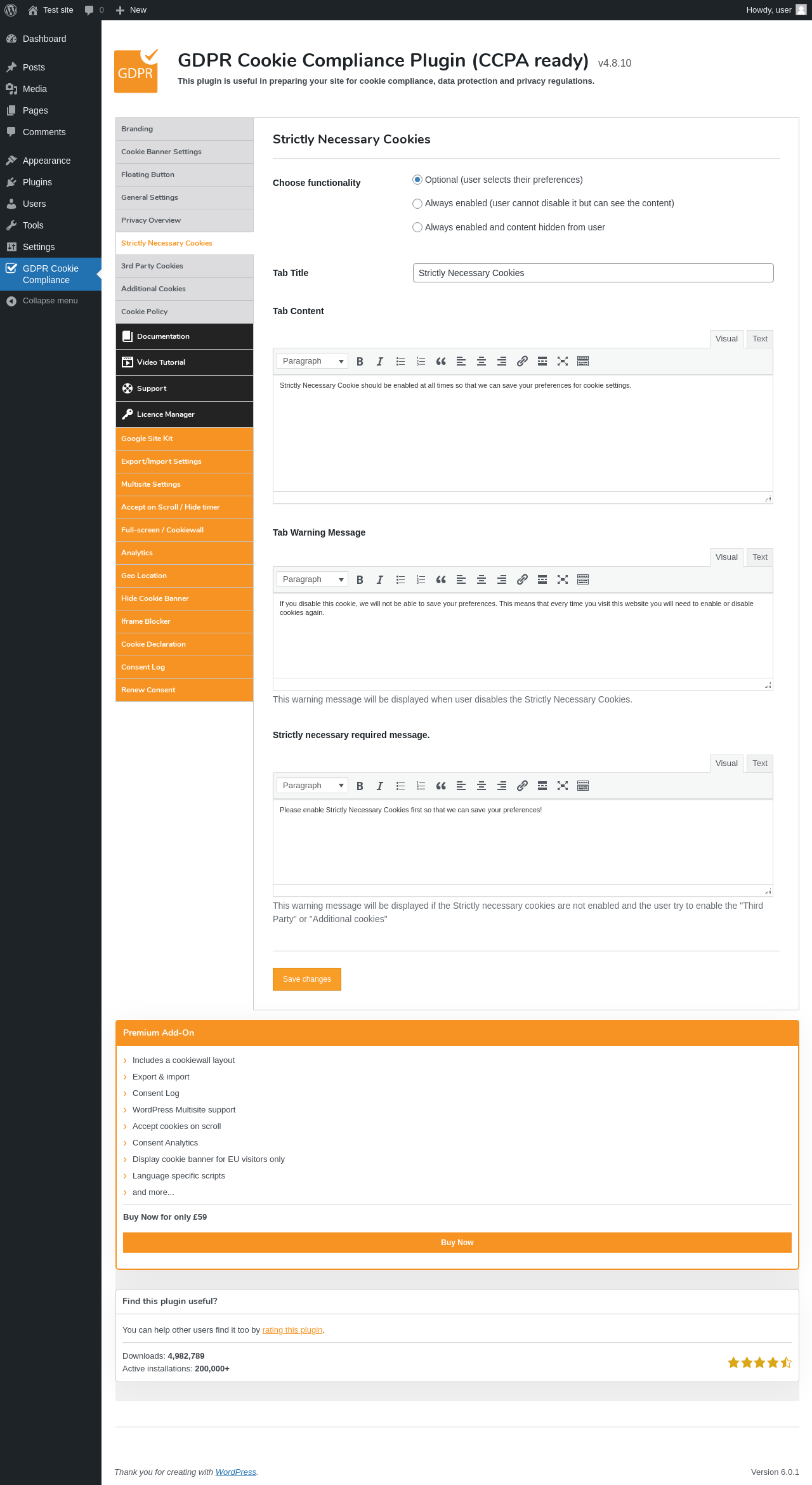This screenshot has height=1485, width=812.
Task: Click Bold icon in Tab Content editor
Action: (360, 361)
